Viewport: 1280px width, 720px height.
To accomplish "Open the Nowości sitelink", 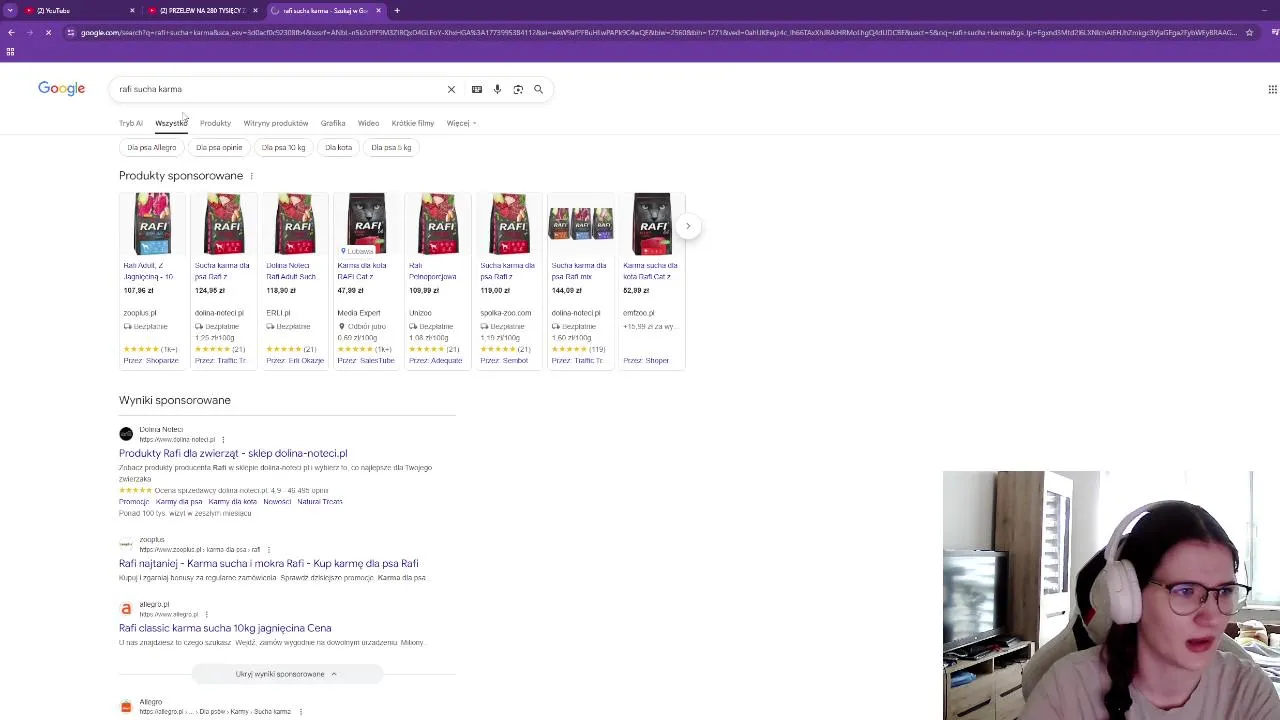I will click(277, 502).
